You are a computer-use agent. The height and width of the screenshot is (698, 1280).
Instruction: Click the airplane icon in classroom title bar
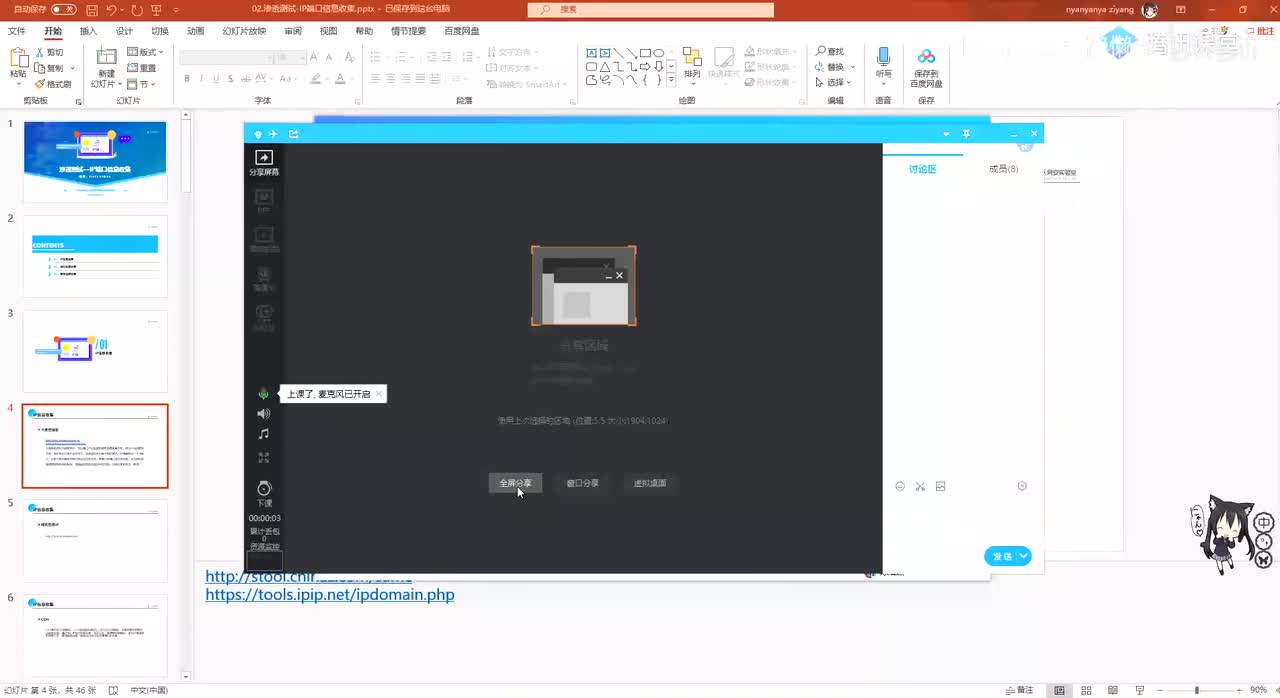[x=272, y=134]
